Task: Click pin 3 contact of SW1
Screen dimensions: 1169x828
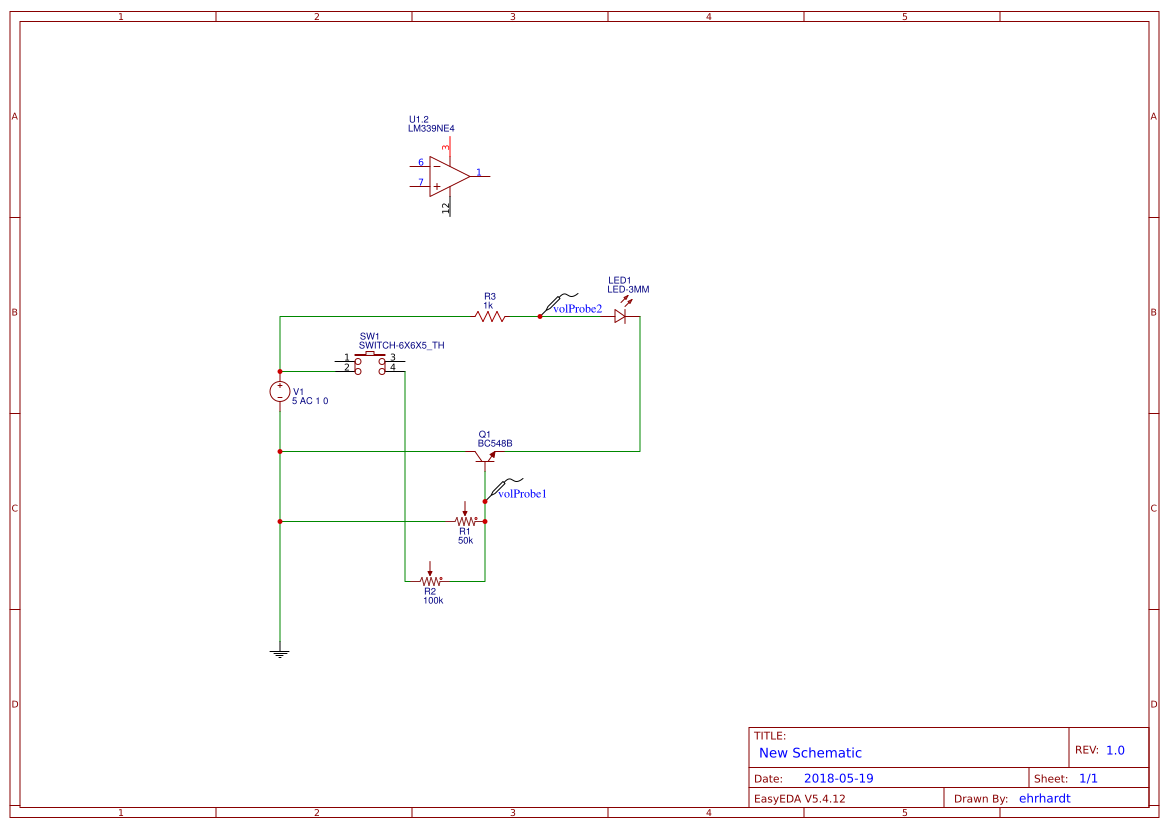Action: (x=382, y=361)
